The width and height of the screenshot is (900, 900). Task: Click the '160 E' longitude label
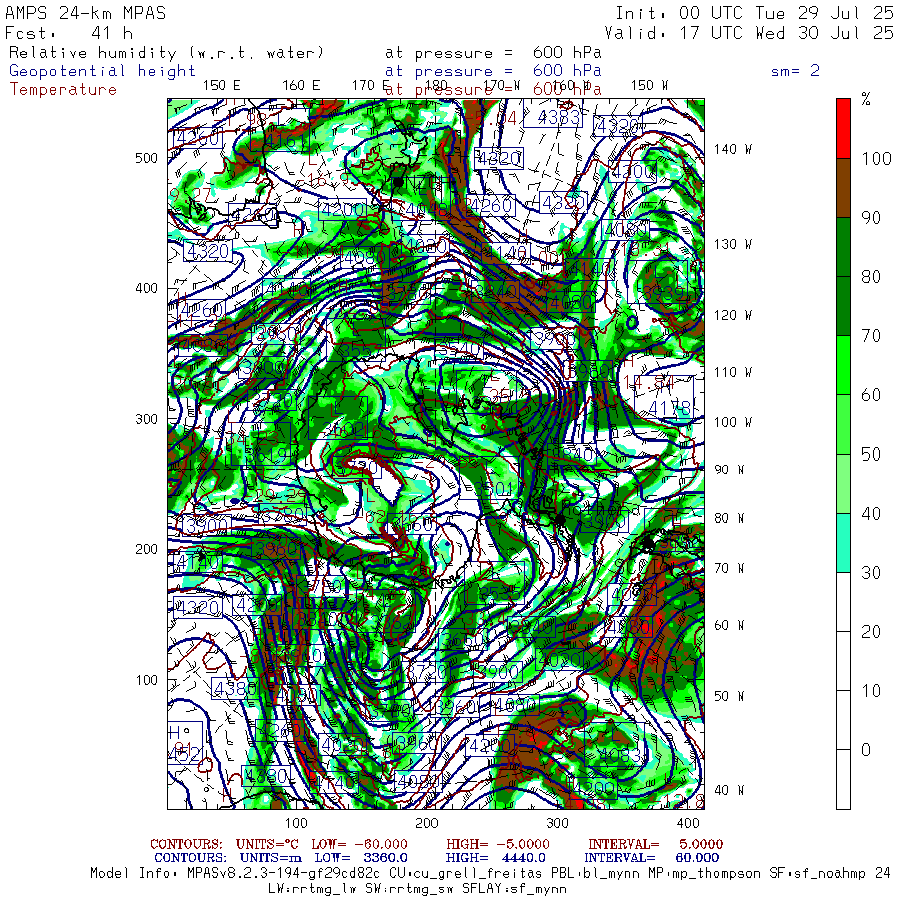301,86
